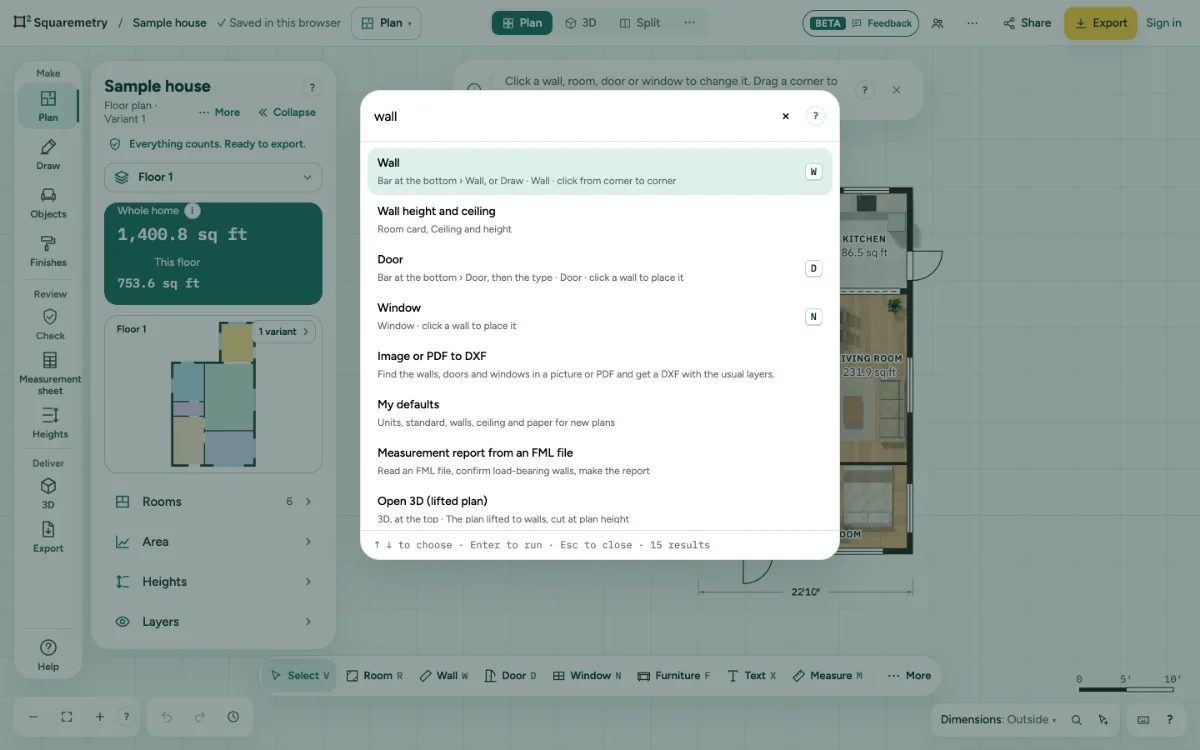This screenshot has width=1200, height=750.
Task: Pick the Select tool in the bottom toolbar
Action: pos(299,676)
